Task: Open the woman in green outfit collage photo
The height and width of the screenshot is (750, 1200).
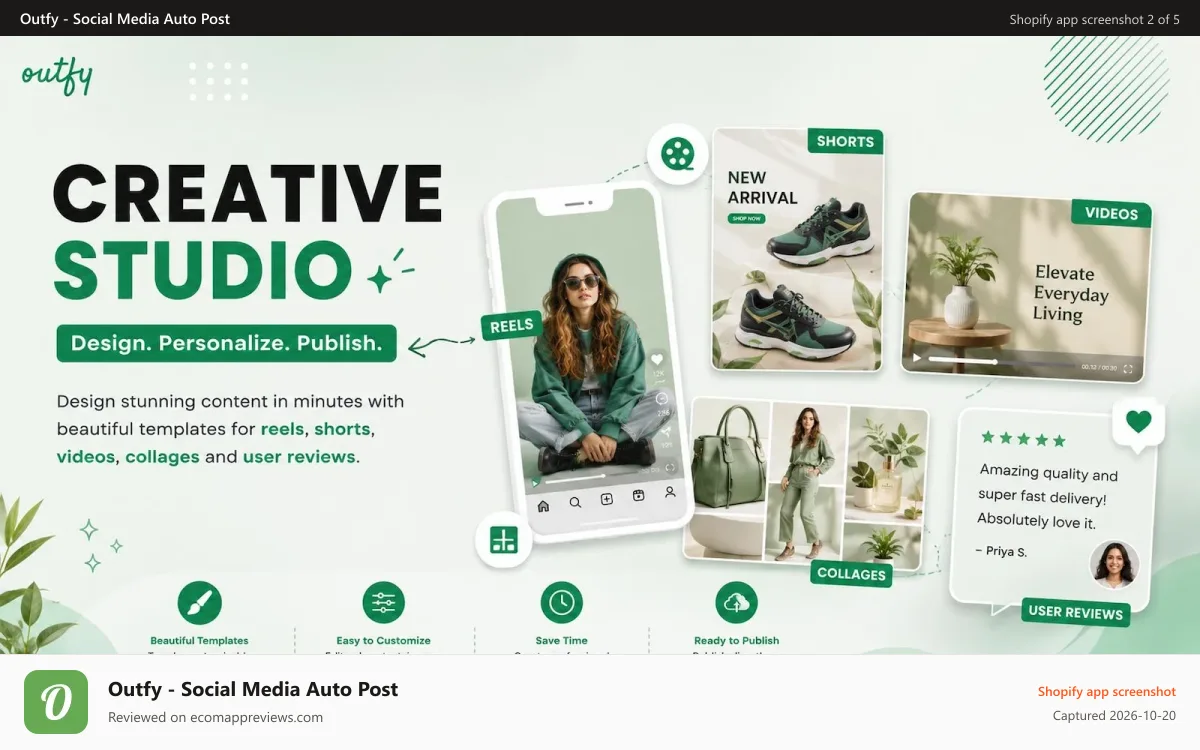Action: coord(806,483)
